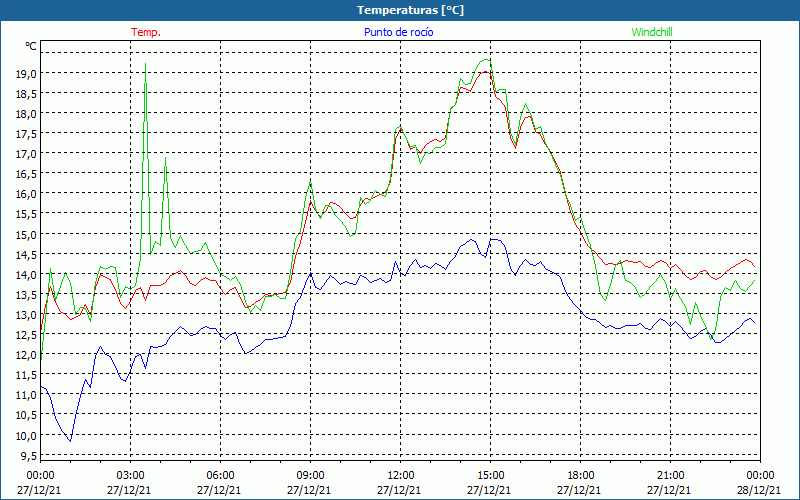
Task: Click the '28/12/21' date label
Action: tap(759, 490)
